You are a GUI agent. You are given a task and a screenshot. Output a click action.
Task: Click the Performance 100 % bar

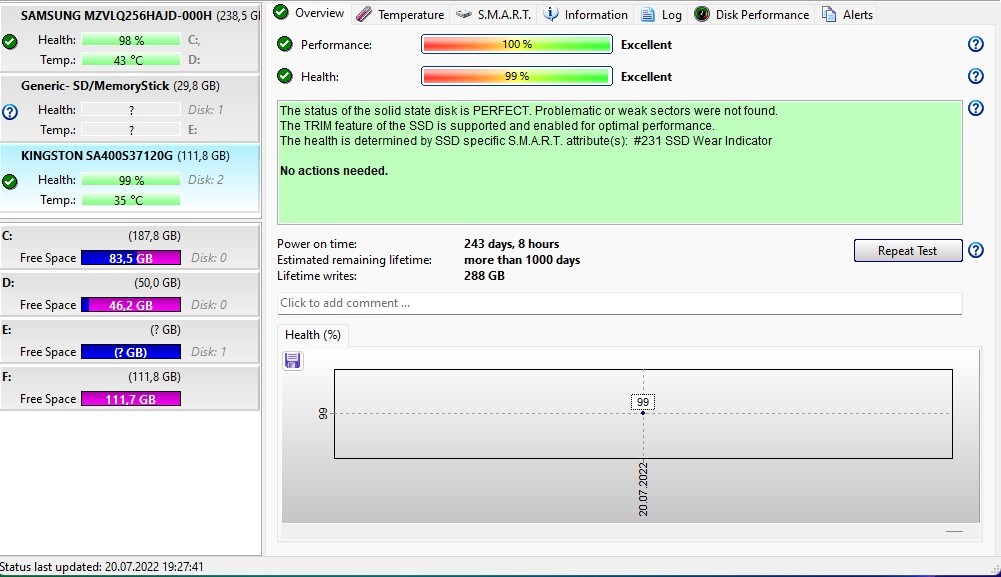tap(516, 44)
